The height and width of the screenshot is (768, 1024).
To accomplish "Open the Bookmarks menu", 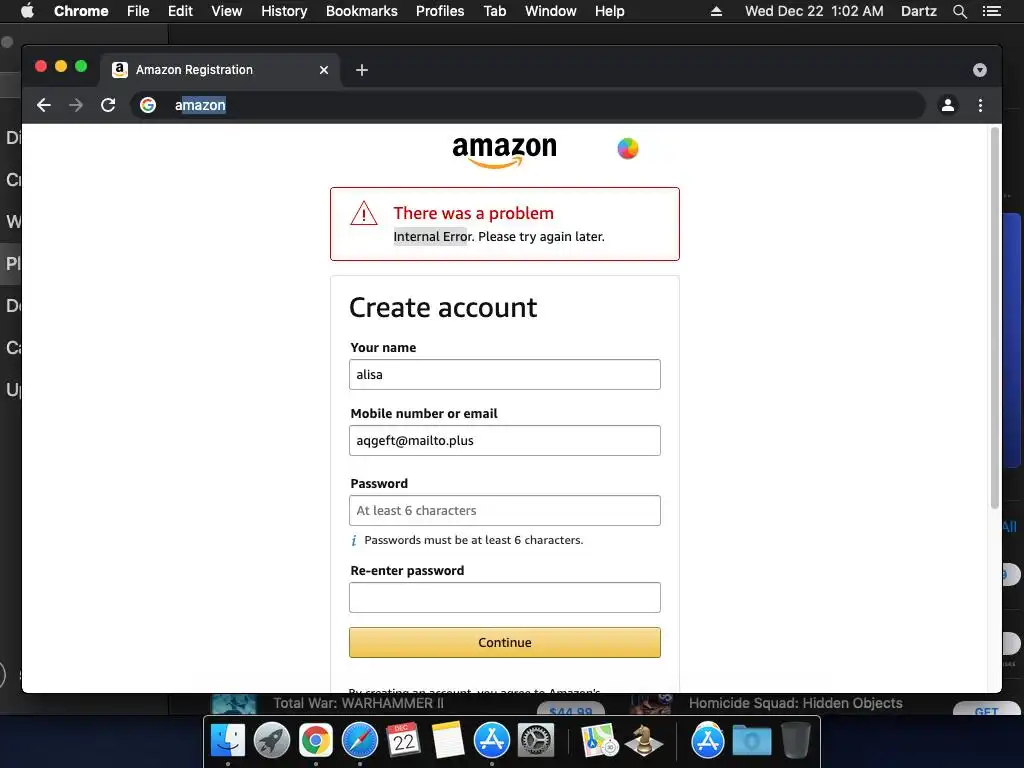I will coord(362,11).
